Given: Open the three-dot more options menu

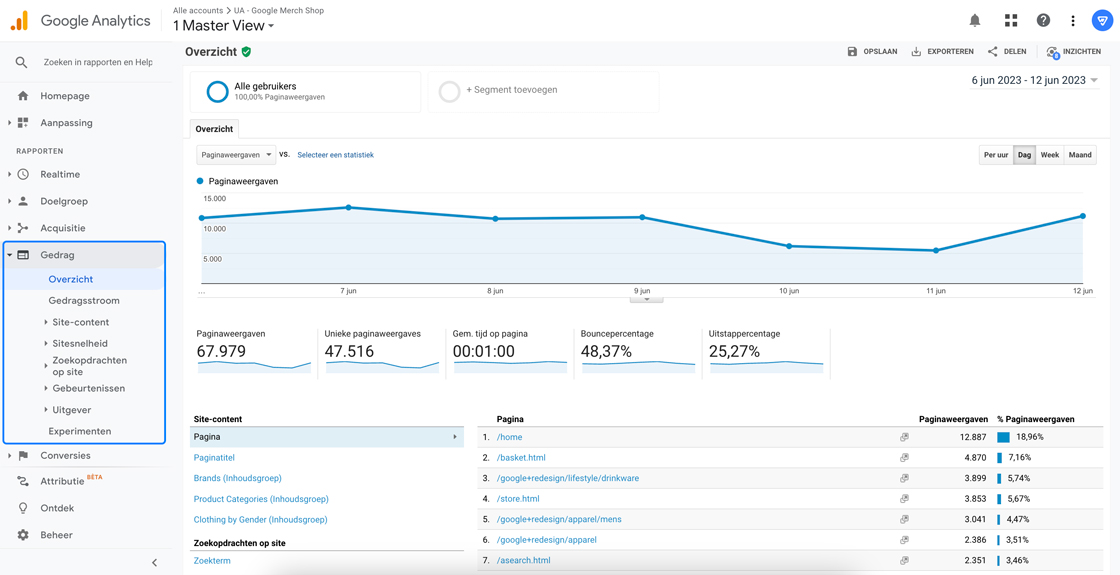Looking at the screenshot, I should [1074, 21].
